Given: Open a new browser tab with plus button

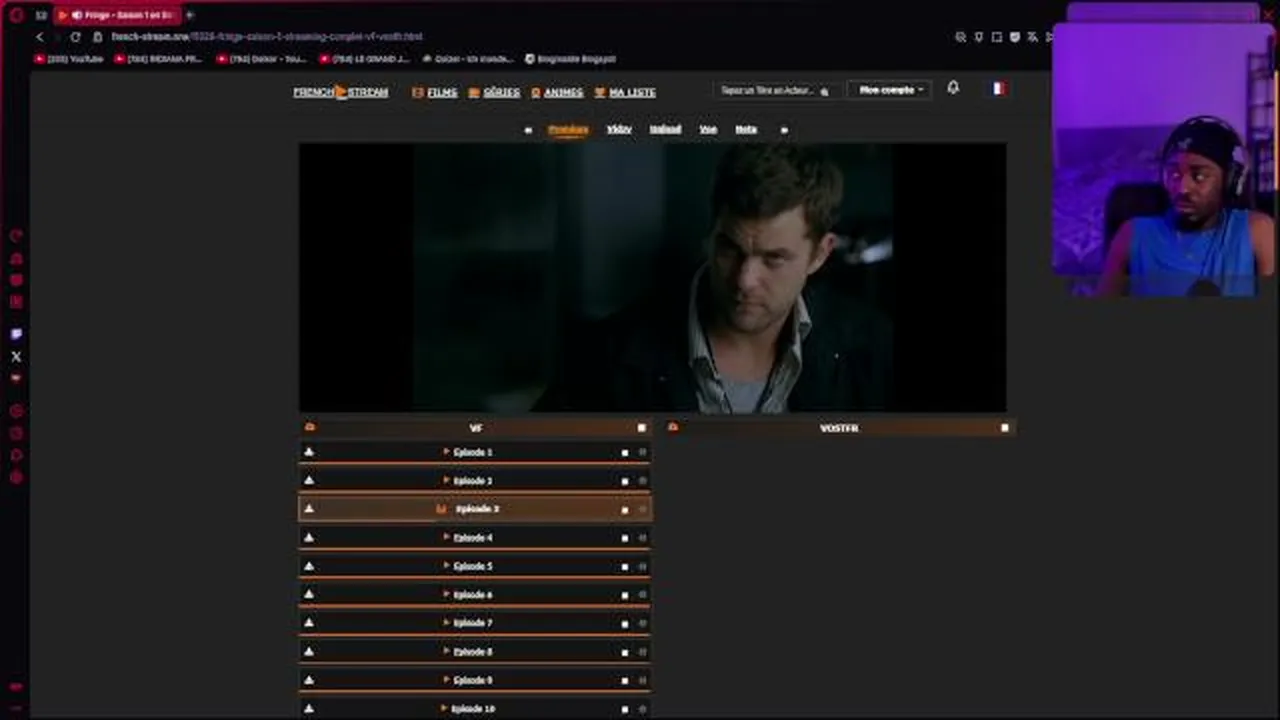Looking at the screenshot, I should click(x=190, y=15).
